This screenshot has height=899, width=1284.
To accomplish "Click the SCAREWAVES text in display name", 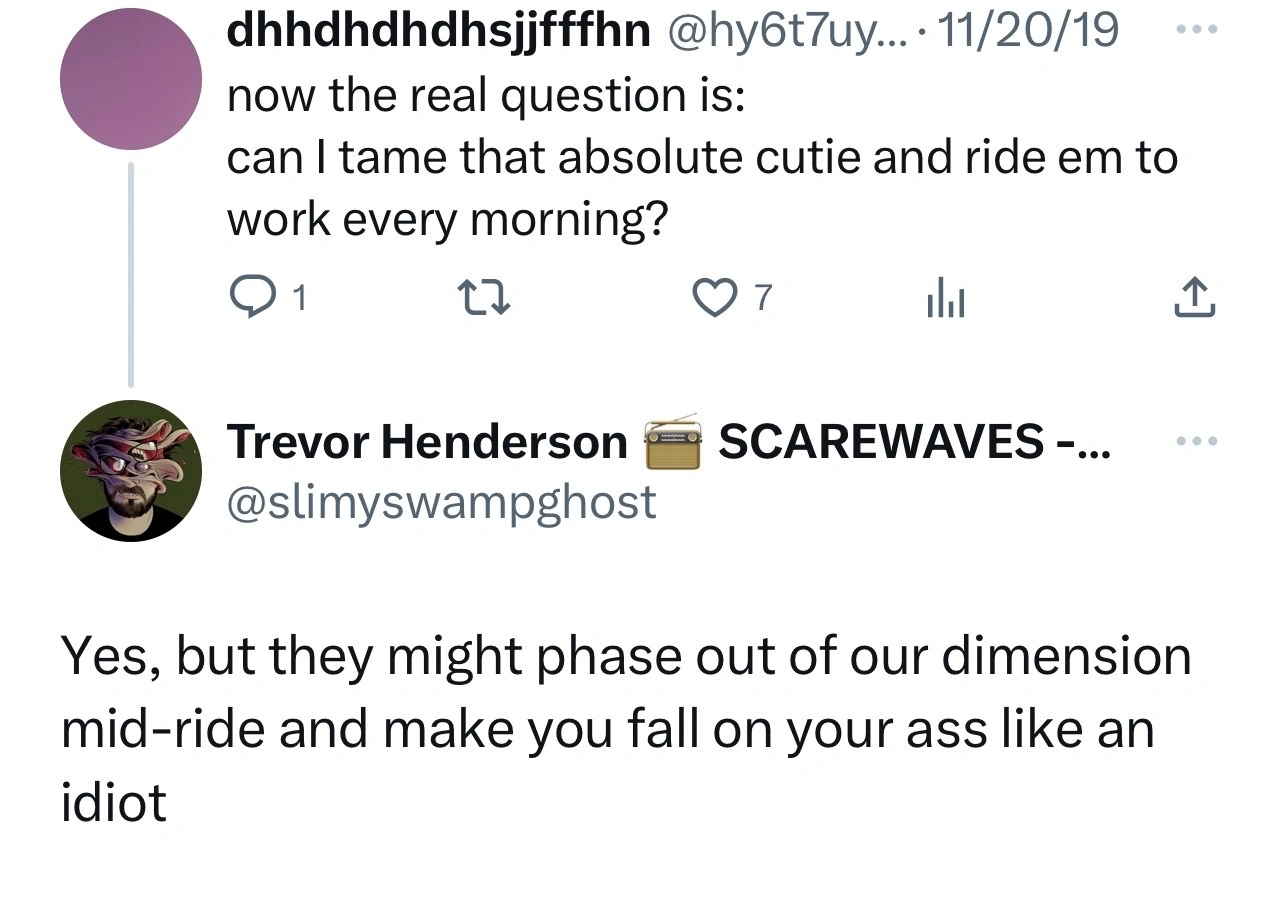I will 881,441.
